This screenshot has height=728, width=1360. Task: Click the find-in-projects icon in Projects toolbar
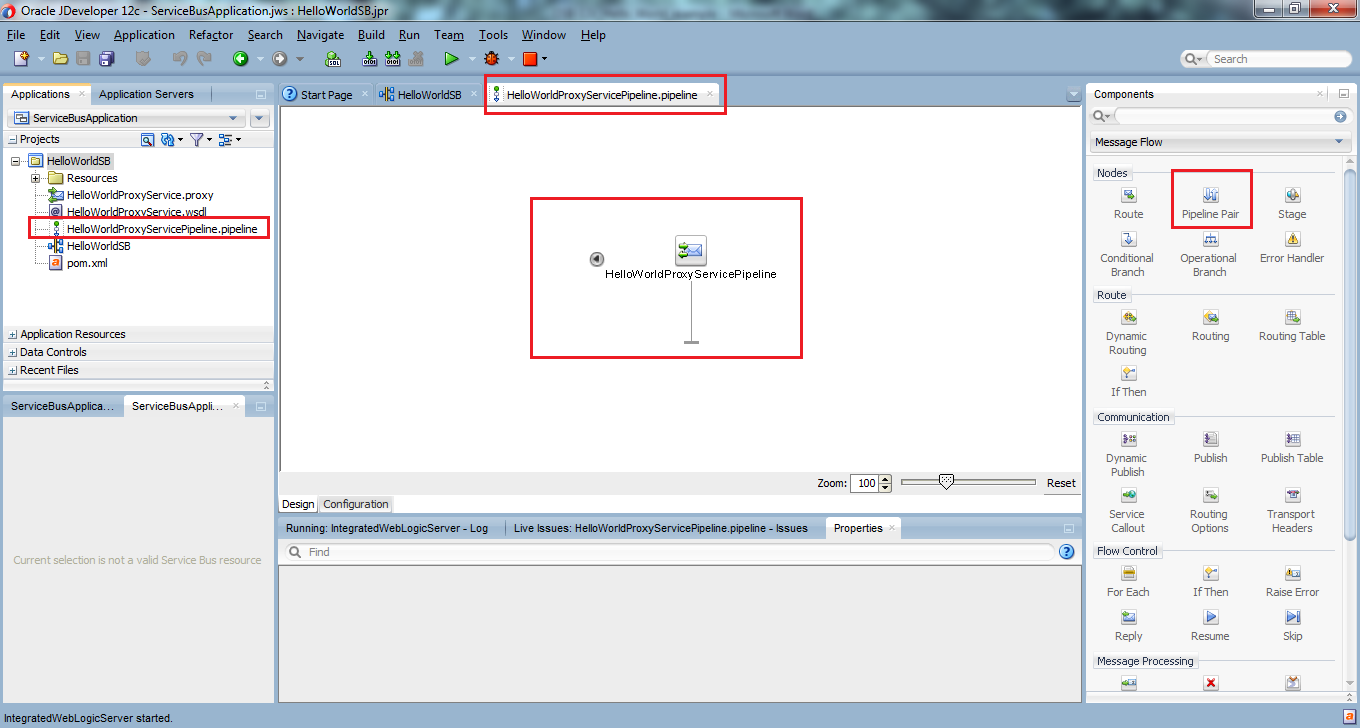tap(148, 140)
